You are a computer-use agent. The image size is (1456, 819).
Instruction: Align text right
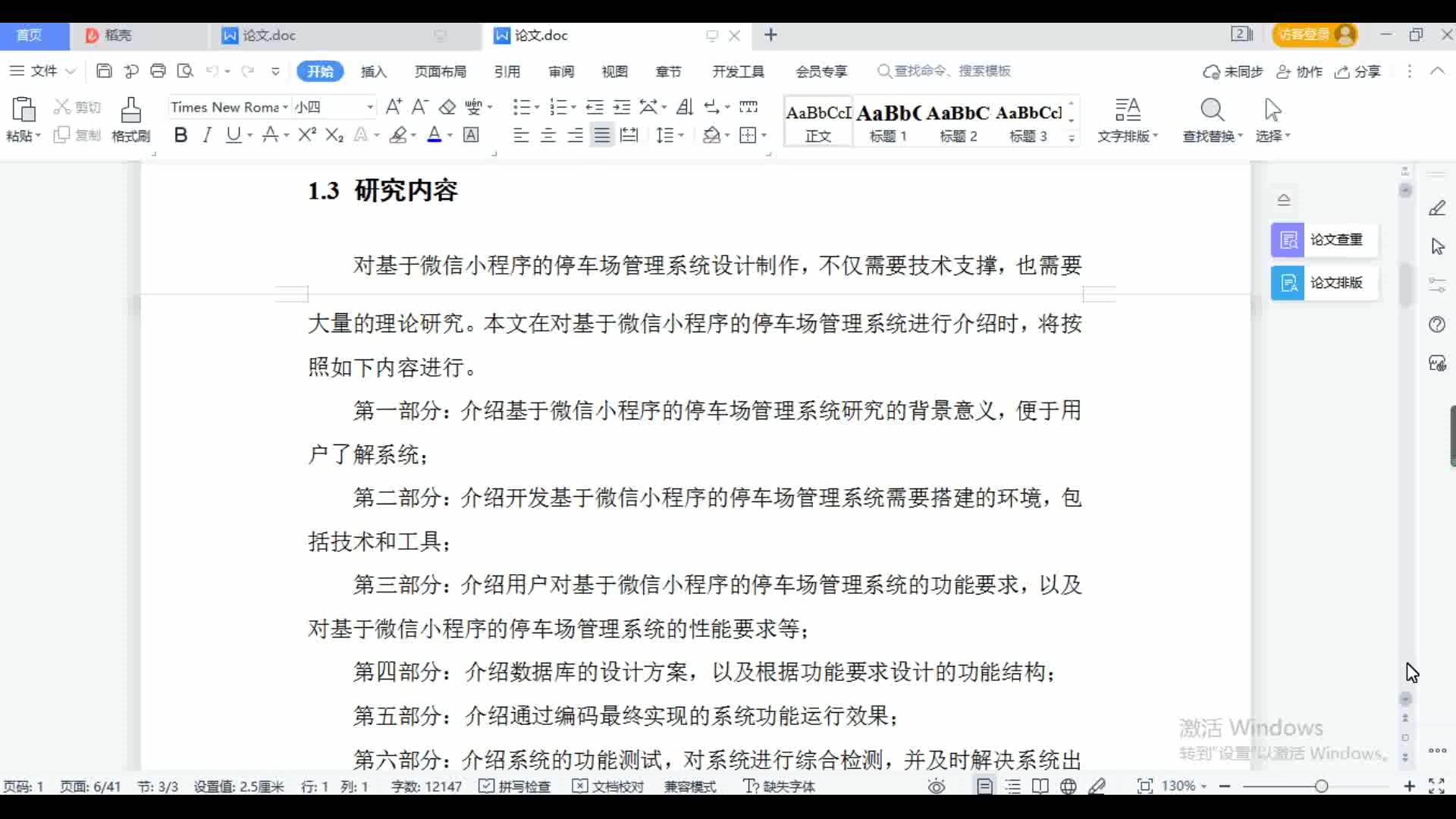pos(576,135)
